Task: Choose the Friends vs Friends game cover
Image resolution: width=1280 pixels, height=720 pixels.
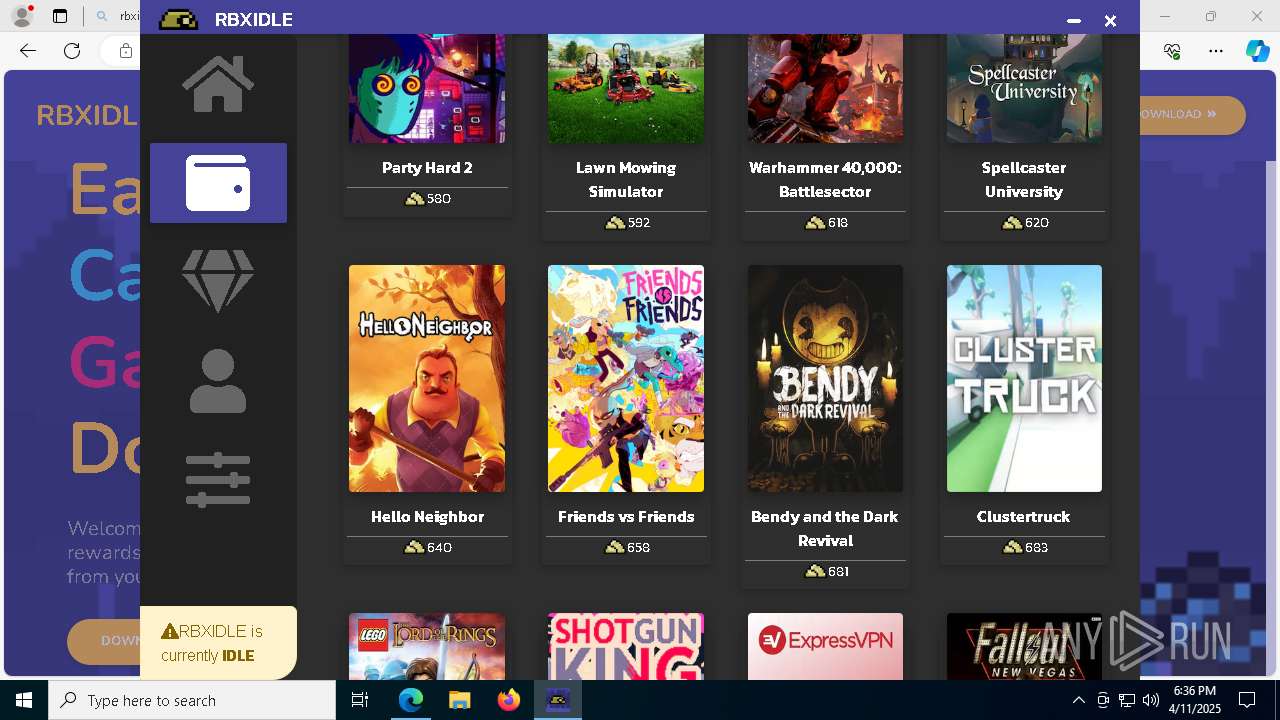Action: [626, 378]
